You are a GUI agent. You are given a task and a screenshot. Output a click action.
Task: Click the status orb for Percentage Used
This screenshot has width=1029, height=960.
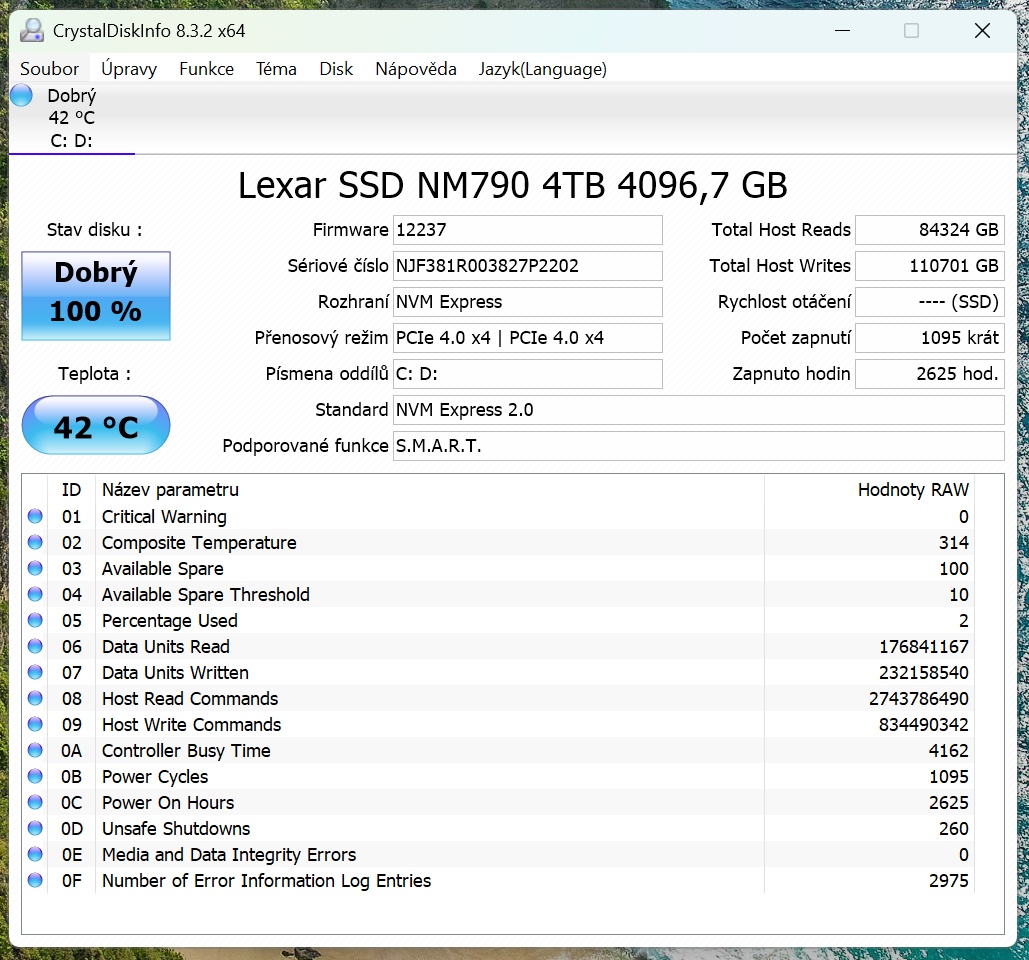35,620
